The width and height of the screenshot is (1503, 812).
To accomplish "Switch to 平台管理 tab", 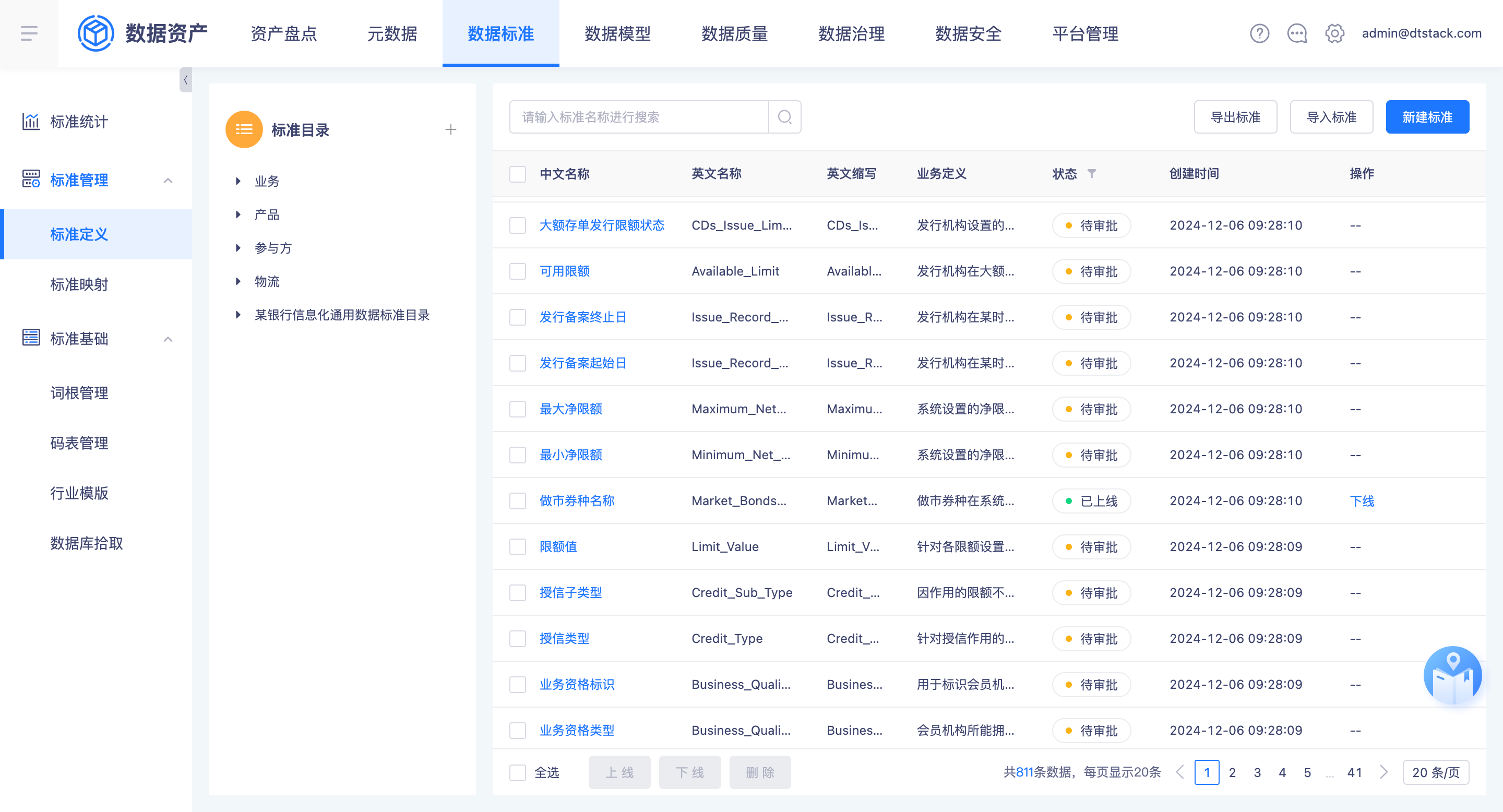I will click(x=1085, y=33).
